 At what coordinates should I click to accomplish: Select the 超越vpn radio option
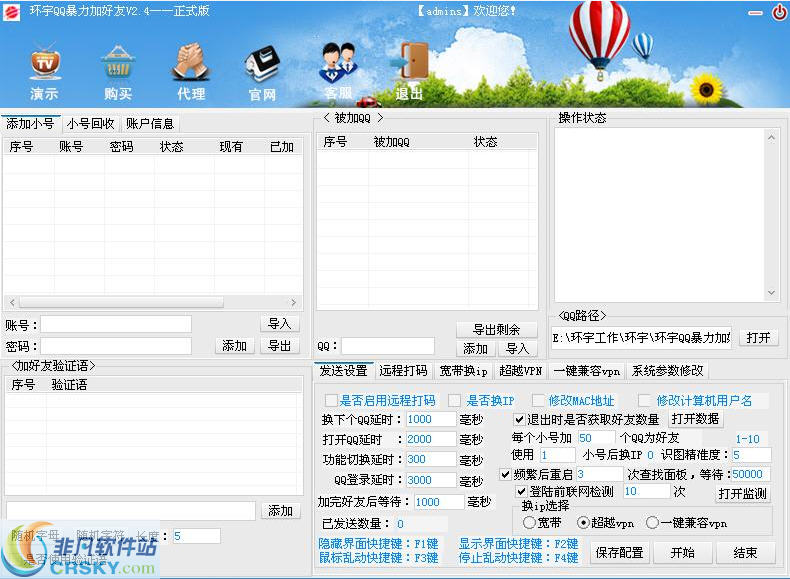[x=582, y=523]
